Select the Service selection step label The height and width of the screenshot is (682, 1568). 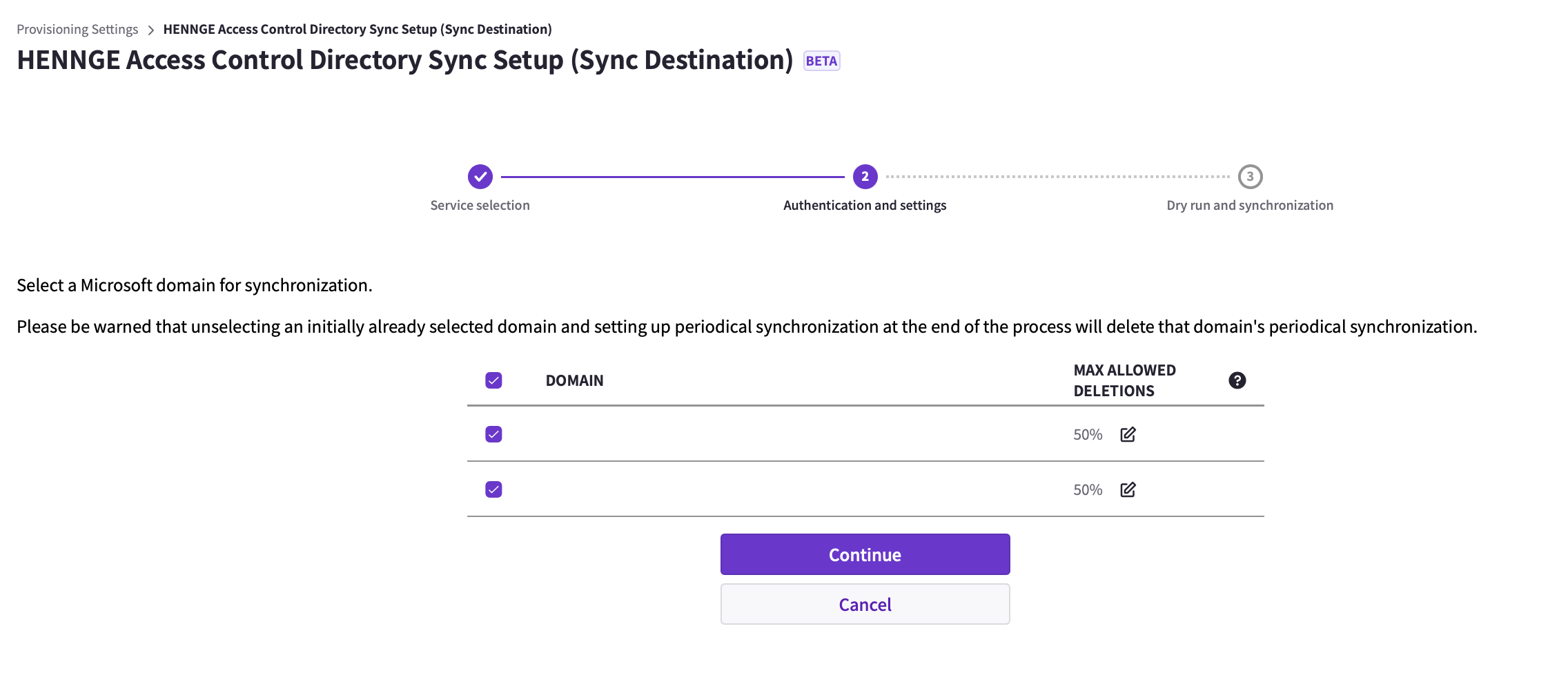480,205
